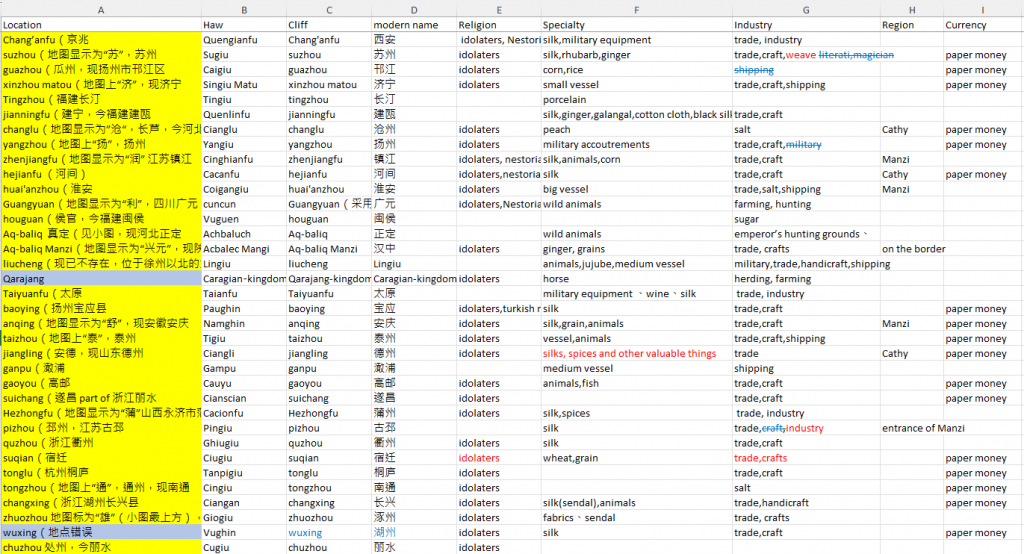Select the 'Quengianfu' cell

point(244,40)
